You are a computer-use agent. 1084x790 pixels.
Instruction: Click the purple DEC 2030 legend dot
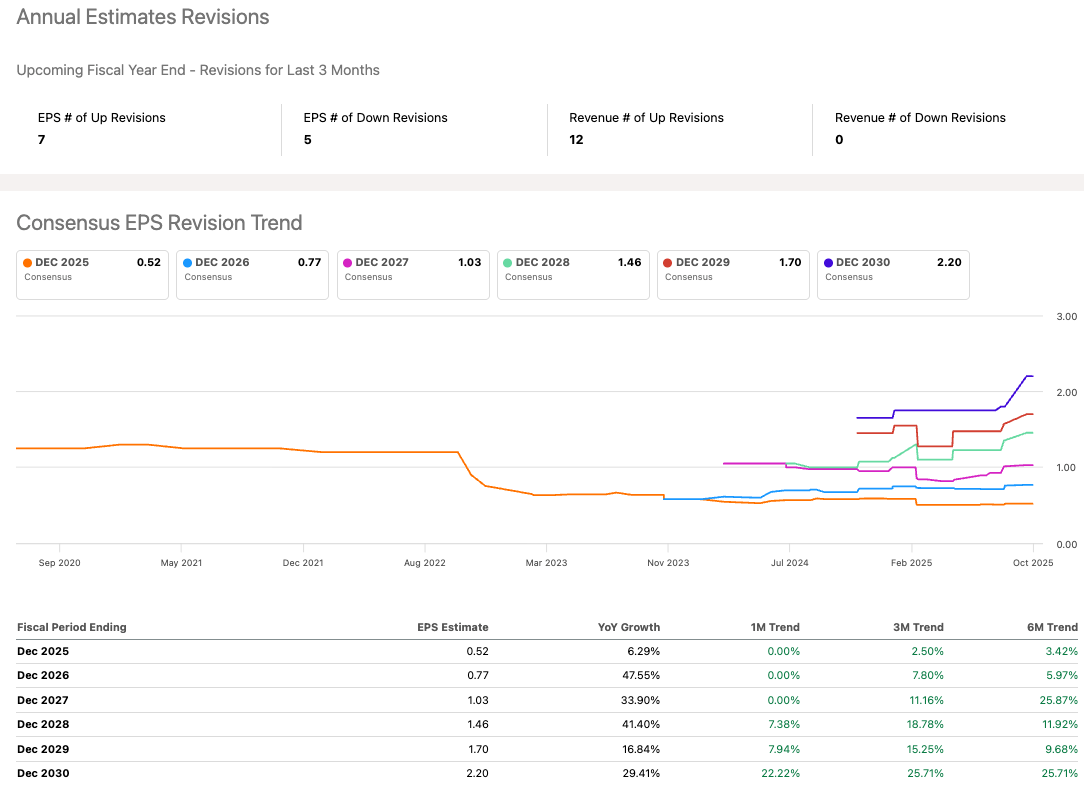tap(828, 262)
